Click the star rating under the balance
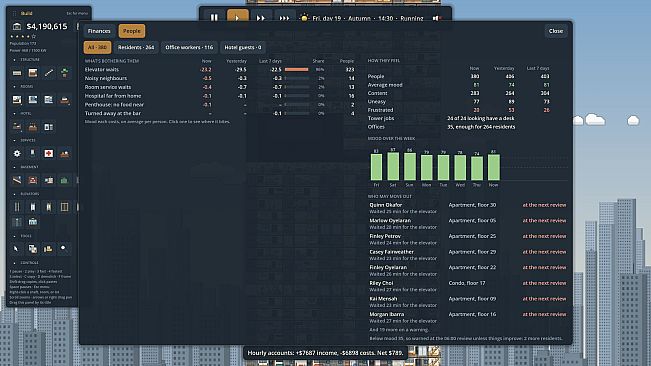 coord(23,37)
